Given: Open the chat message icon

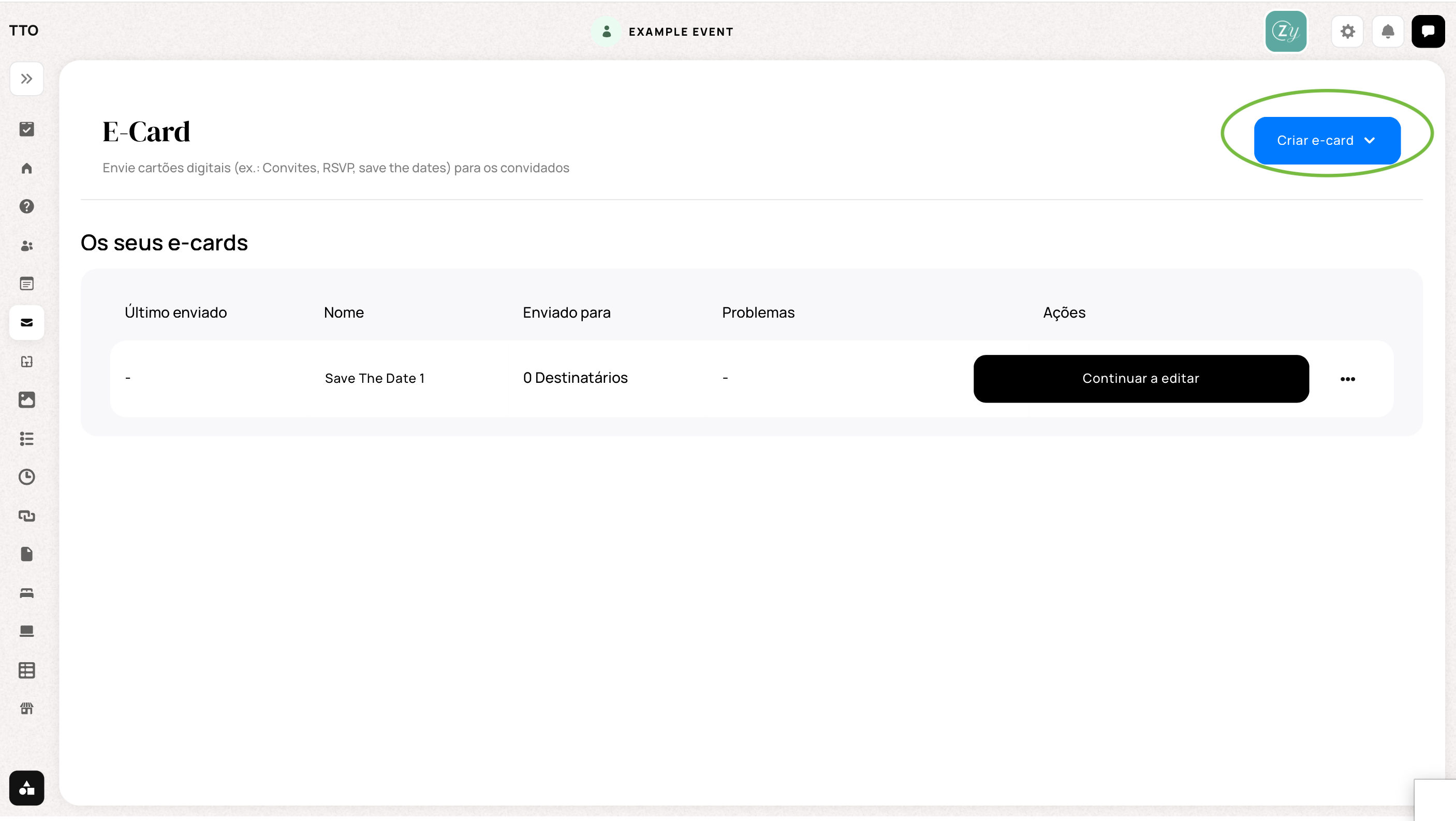Looking at the screenshot, I should point(1428,32).
